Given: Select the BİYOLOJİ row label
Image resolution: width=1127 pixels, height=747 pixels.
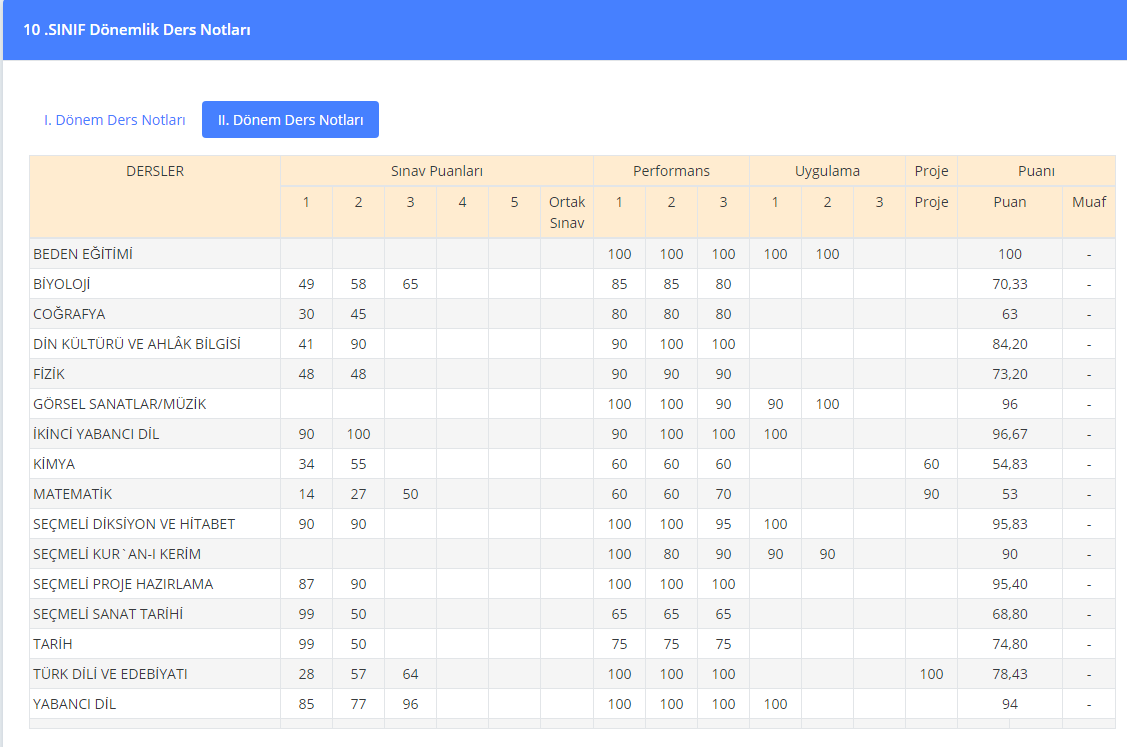Looking at the screenshot, I should coord(62,284).
